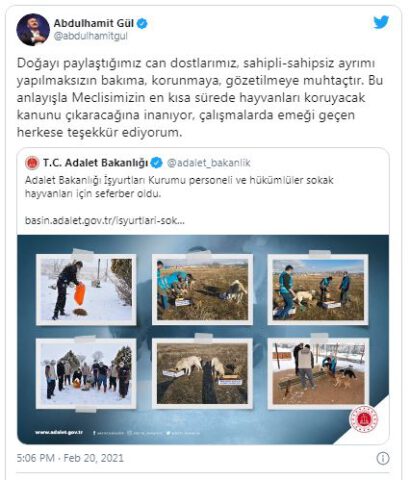Image resolution: width=410 pixels, height=480 pixels.
Task: Open the bottom right photo with the bench
Action: click(x=318, y=374)
